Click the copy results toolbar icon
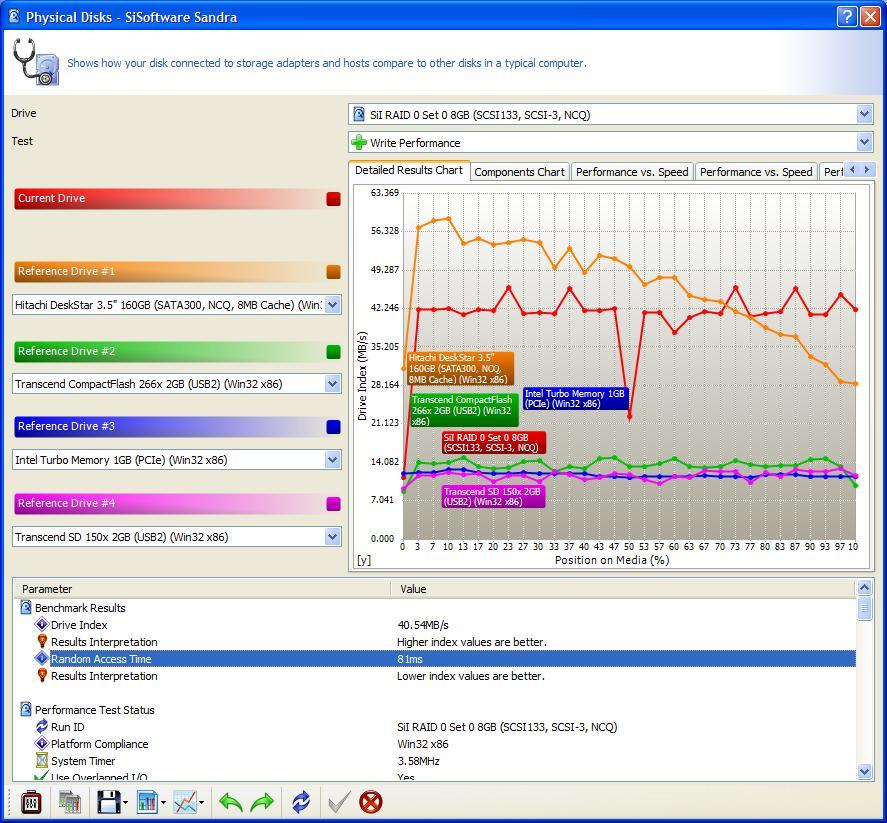This screenshot has height=823, width=887. click(70, 802)
